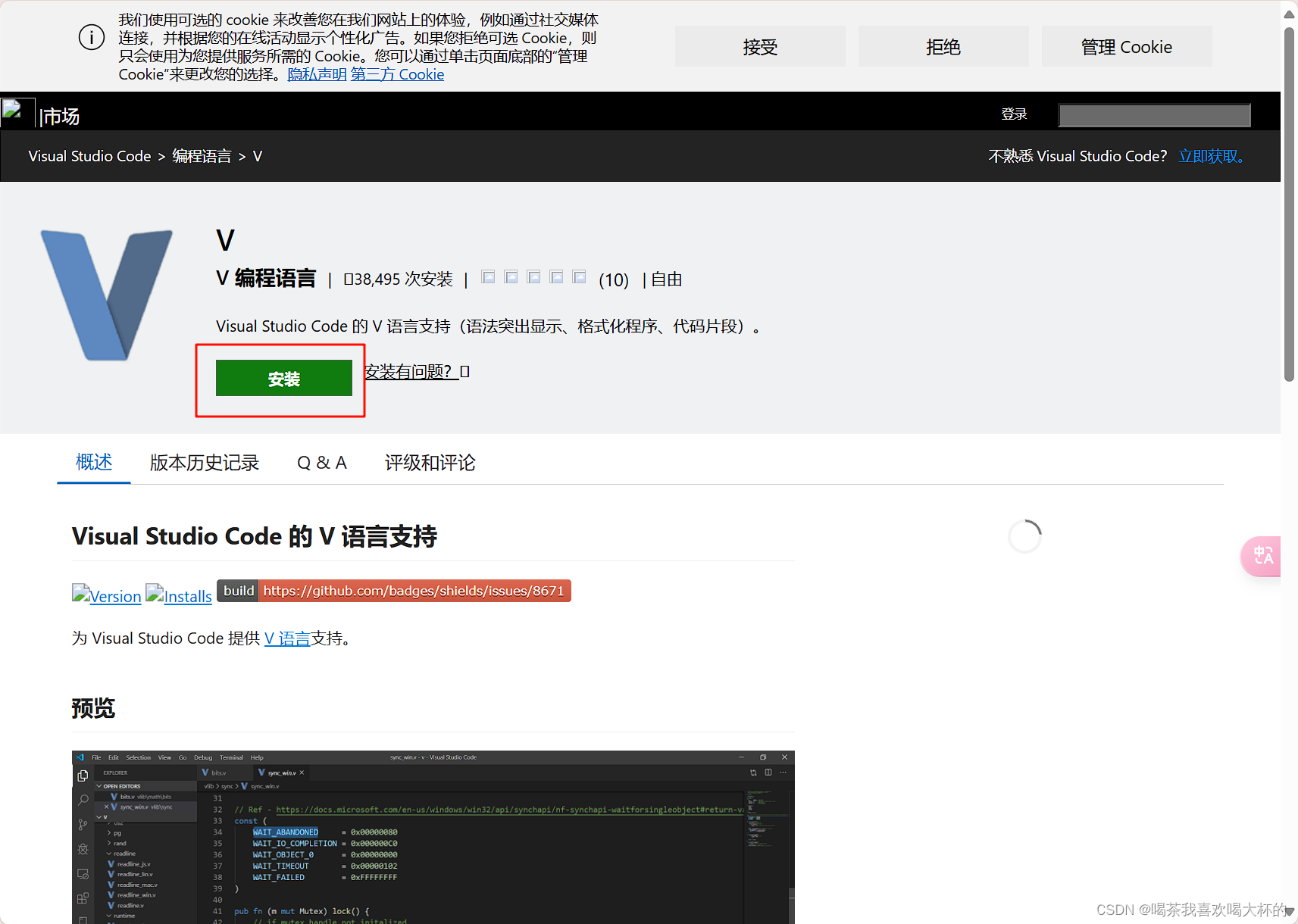Image resolution: width=1298 pixels, height=924 pixels.
Task: Click the V extension logo
Action: [x=108, y=294]
